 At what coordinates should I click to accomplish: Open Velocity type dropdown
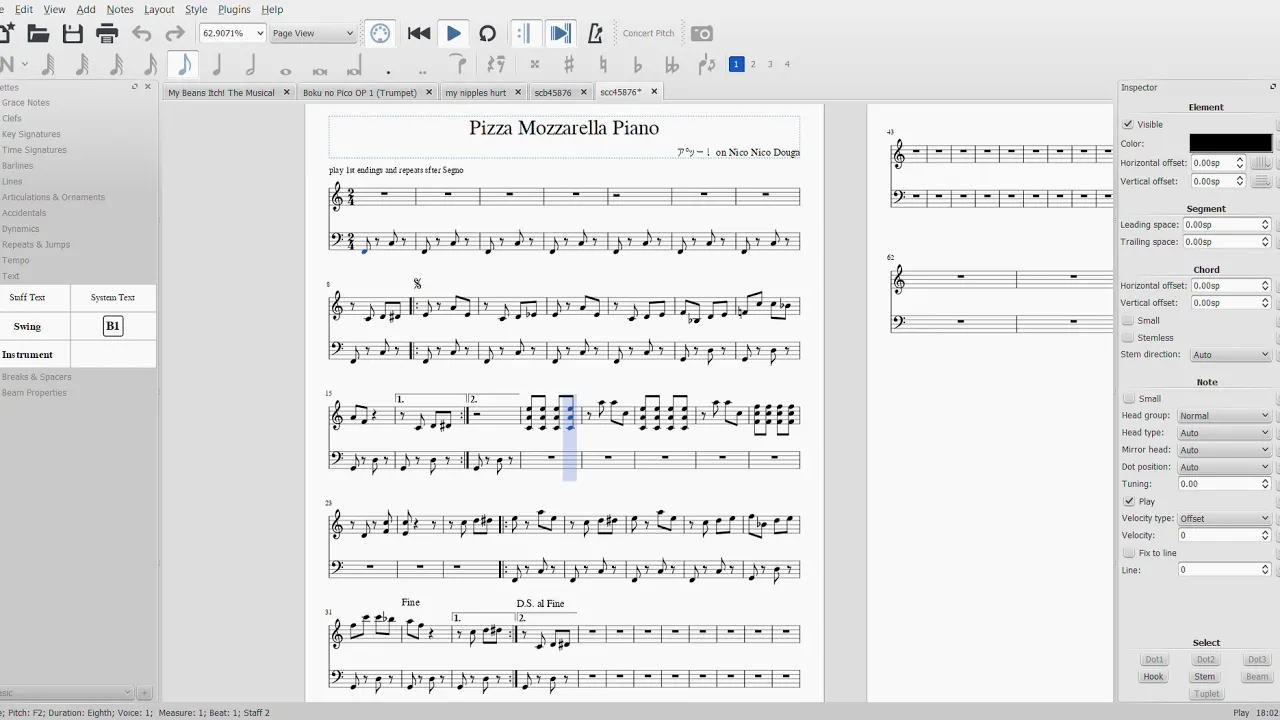pos(1223,519)
